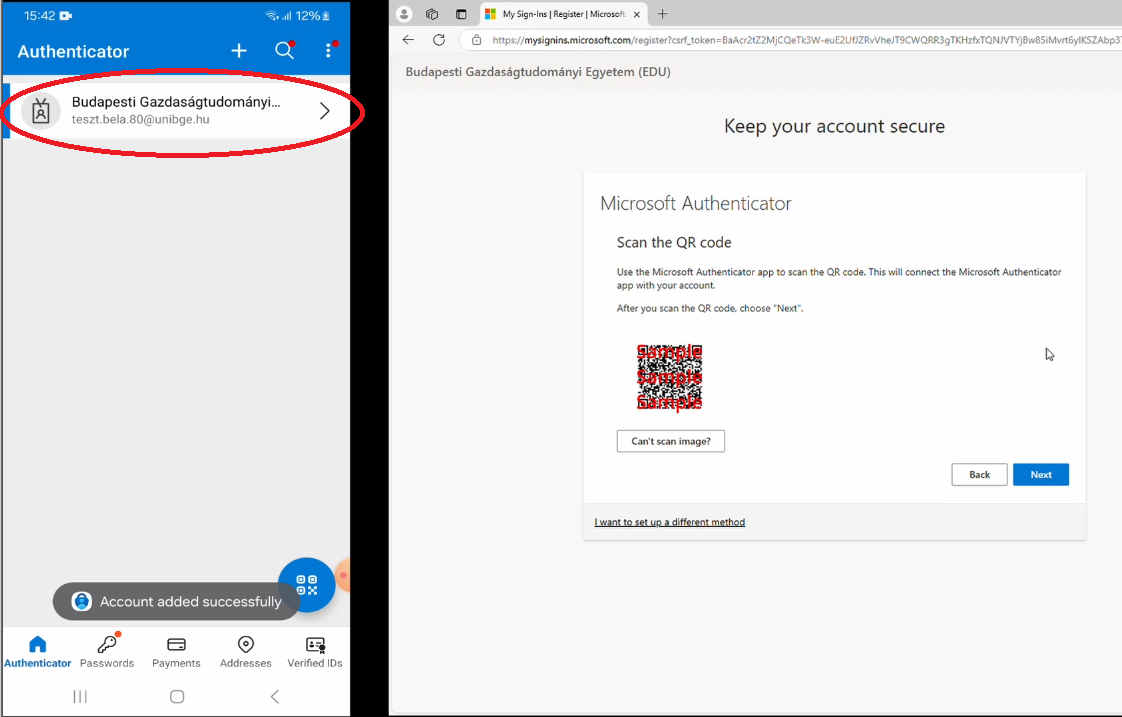Open the tab actions icon in browser
1122x717 pixels.
pos(461,14)
